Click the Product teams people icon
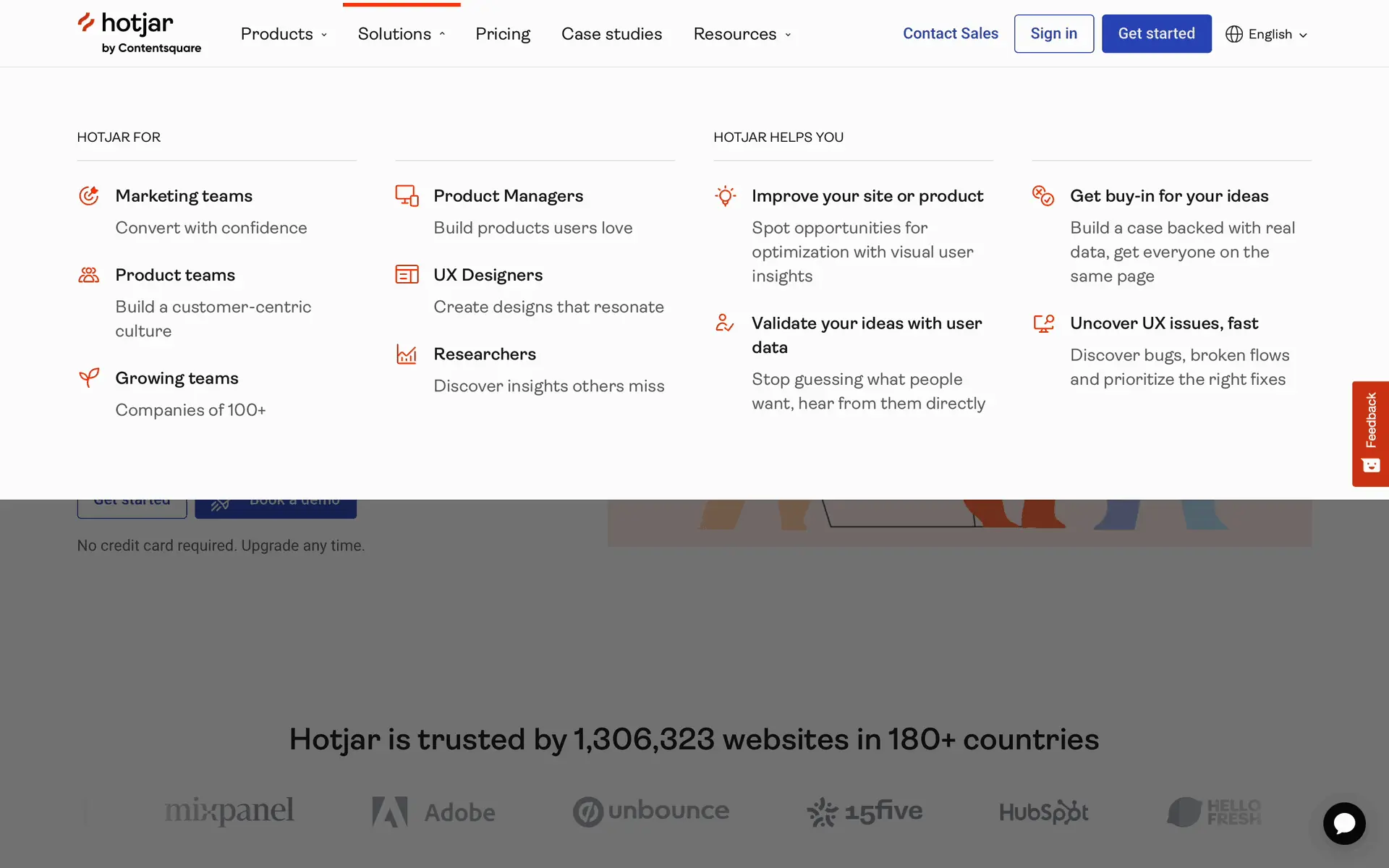This screenshot has width=1389, height=868. coord(89,275)
